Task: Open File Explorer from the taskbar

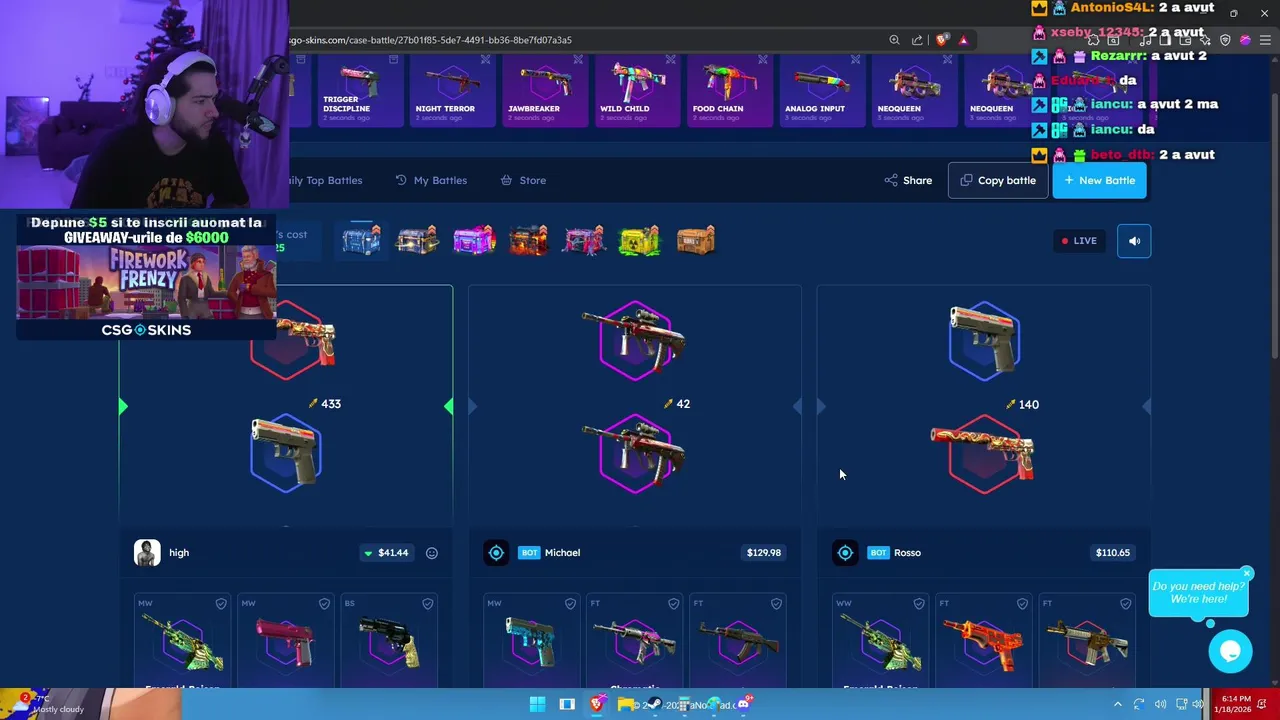Action: tap(625, 704)
